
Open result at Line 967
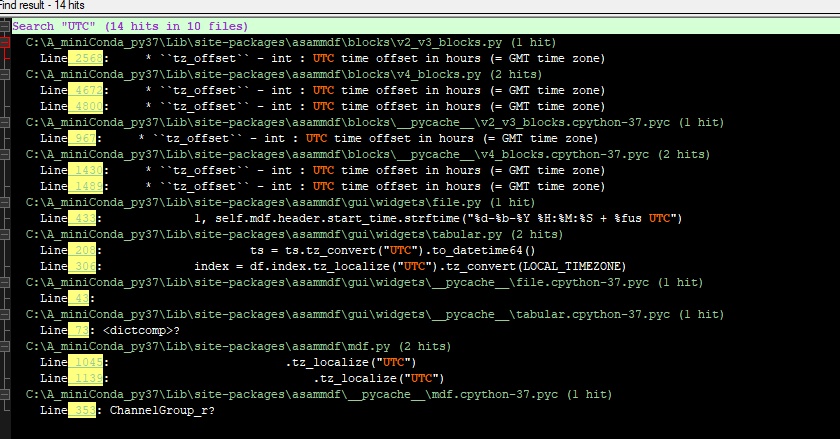pyautogui.click(x=319, y=138)
